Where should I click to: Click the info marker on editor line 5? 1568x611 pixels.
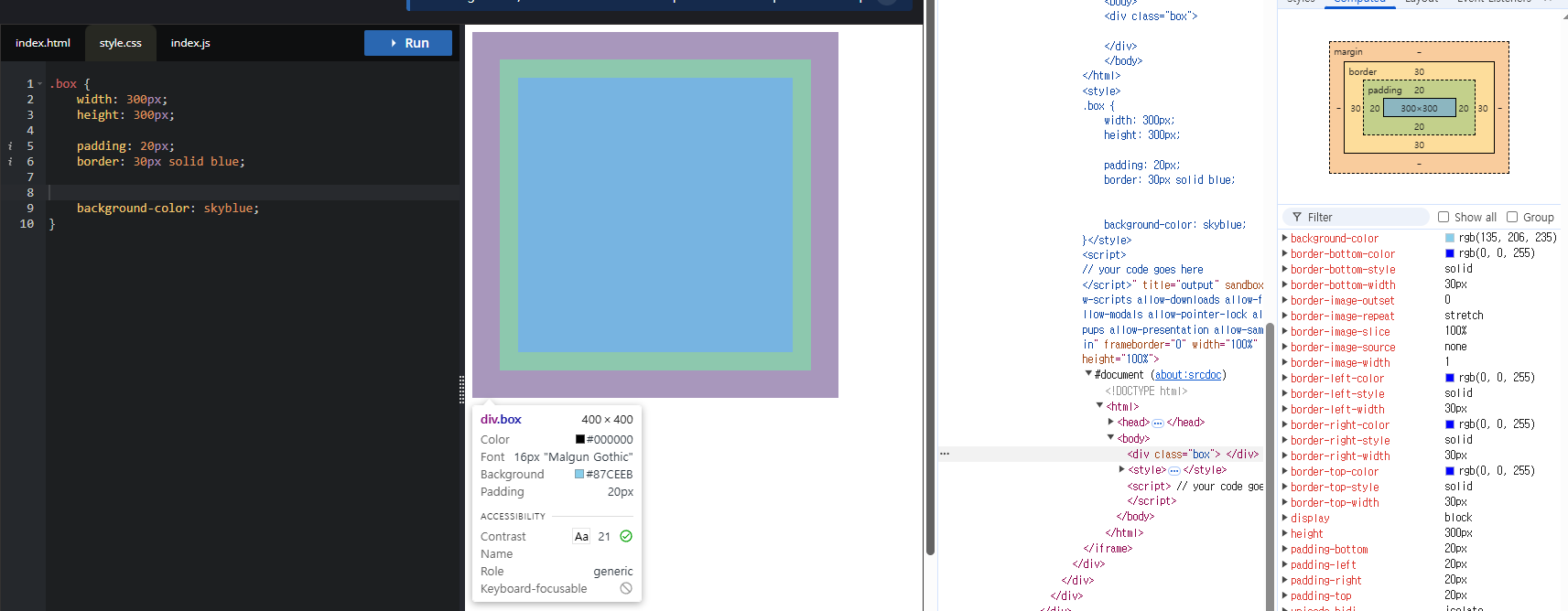coord(10,146)
